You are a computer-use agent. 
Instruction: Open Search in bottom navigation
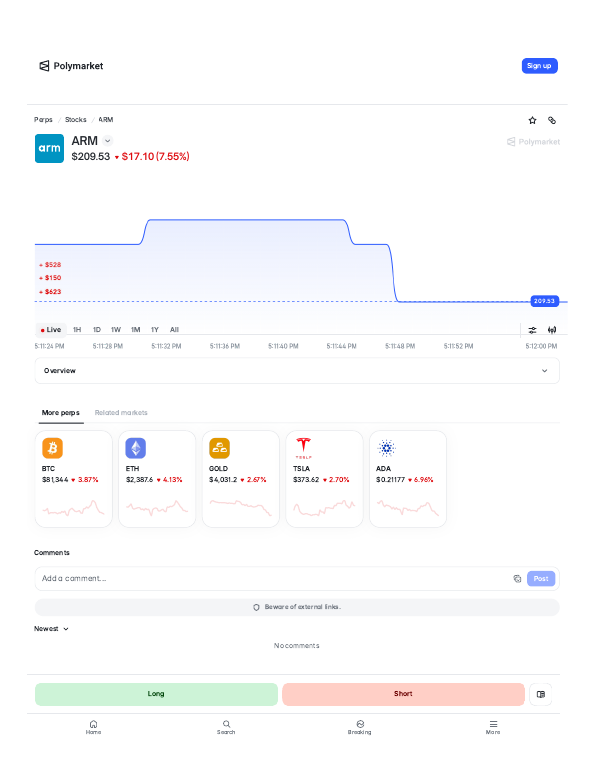pos(226,727)
